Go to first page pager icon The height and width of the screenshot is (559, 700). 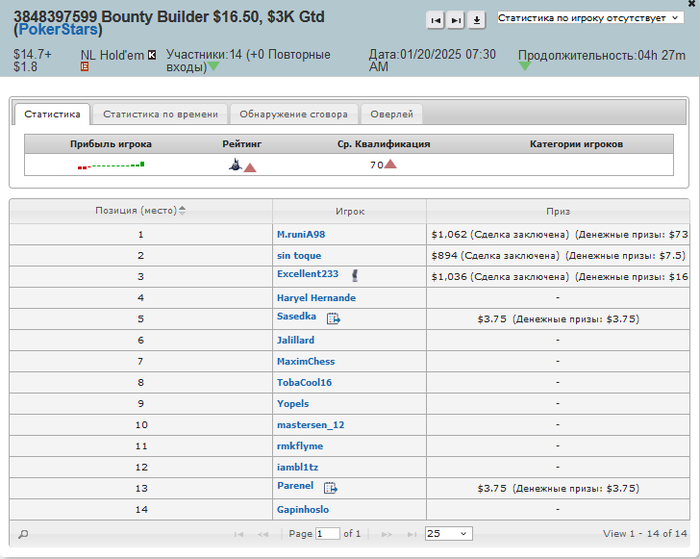point(239,534)
